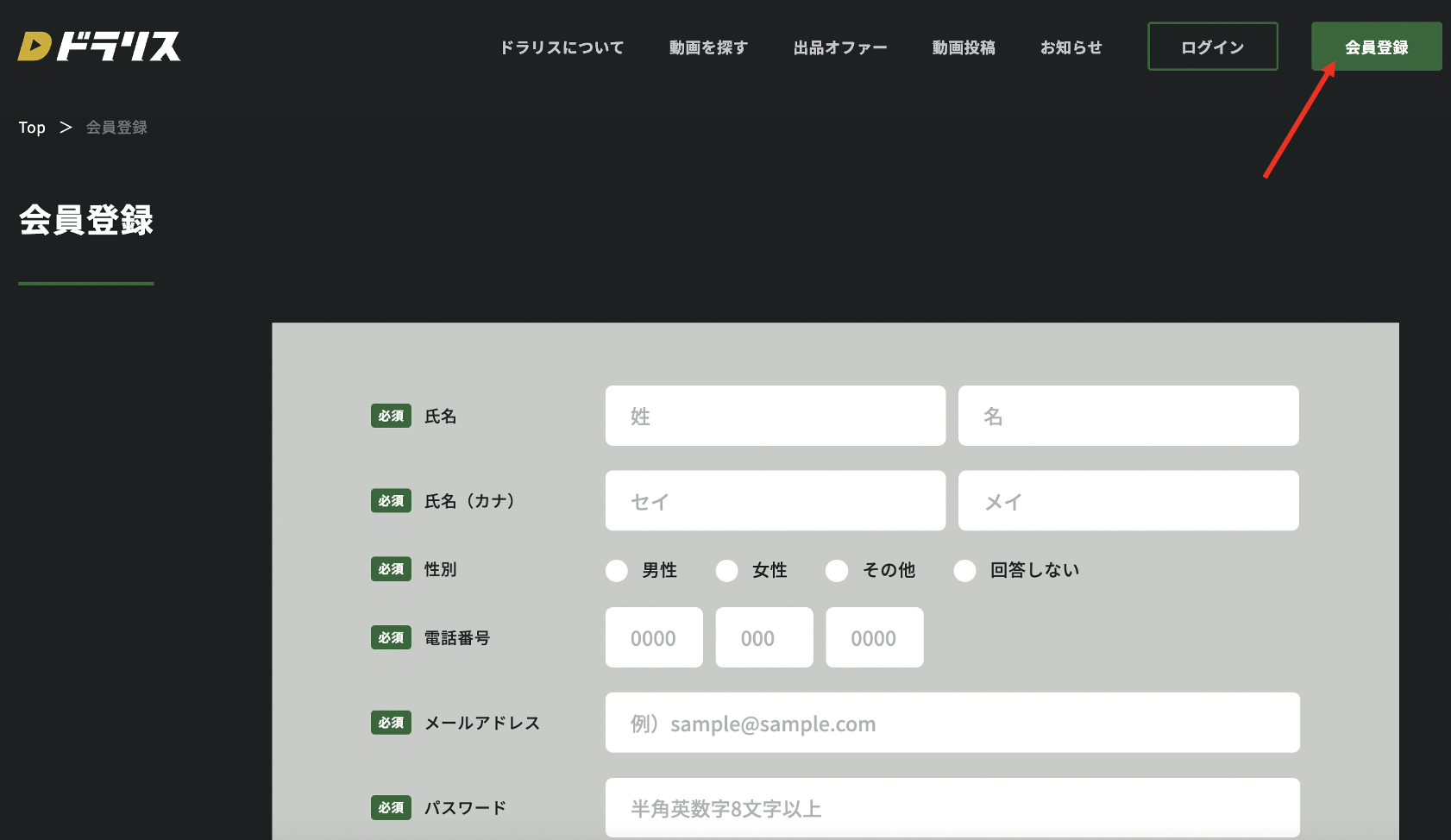
Task: Open the ドラリスについて menu item
Action: 562,47
